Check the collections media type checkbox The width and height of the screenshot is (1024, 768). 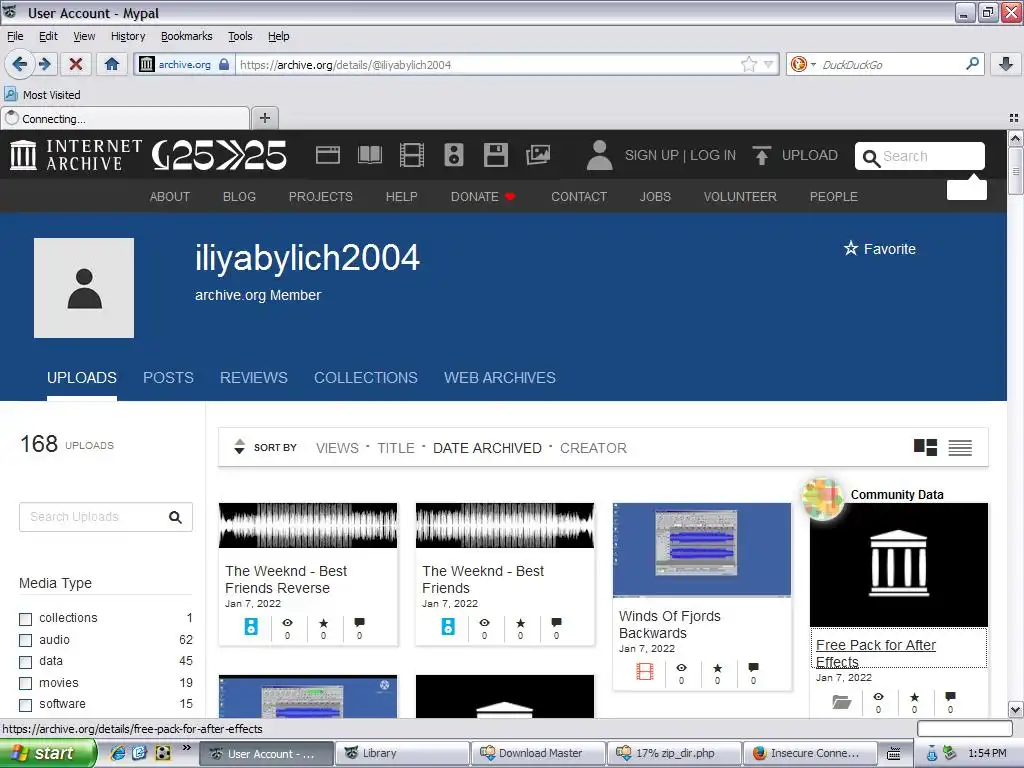coord(25,619)
